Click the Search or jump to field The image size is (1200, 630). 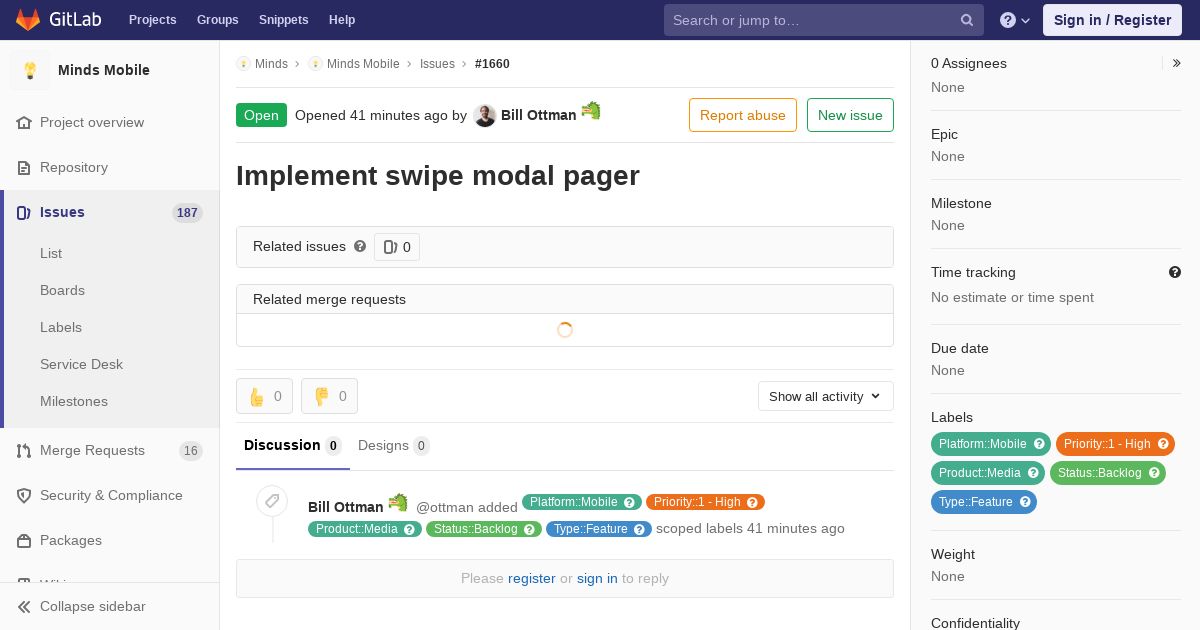[x=824, y=20]
